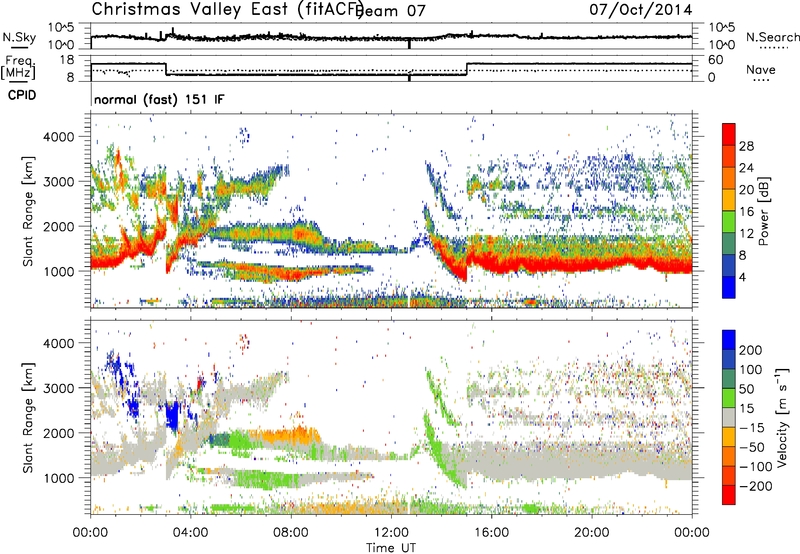Select the "200" label on Velocity colorbar

750,350
